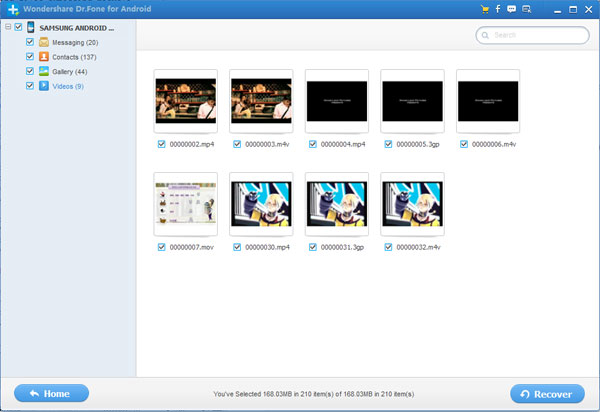Uncheck the Messaging (20) checkbox
This screenshot has height=412, width=600.
[30, 42]
